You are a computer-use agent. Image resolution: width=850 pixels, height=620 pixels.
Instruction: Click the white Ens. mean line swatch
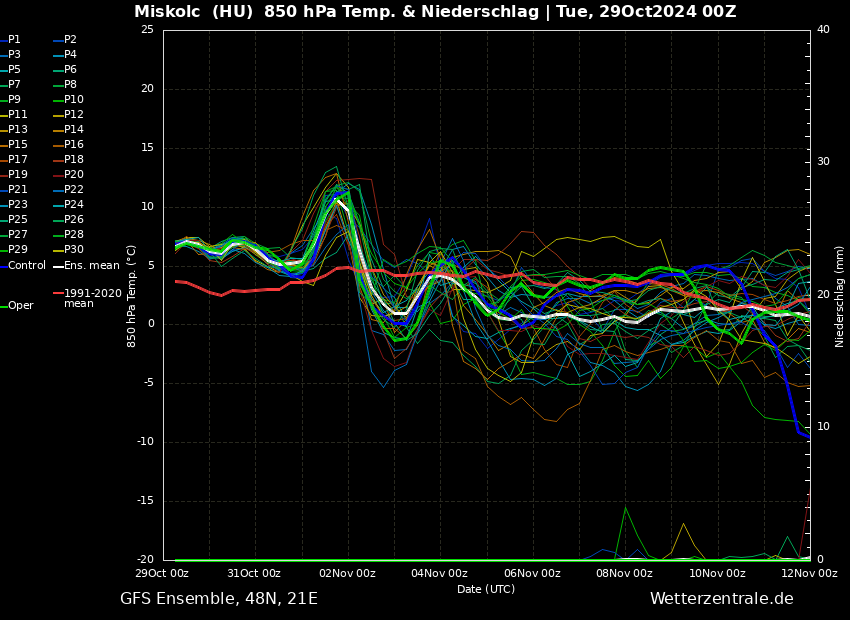tap(58, 266)
